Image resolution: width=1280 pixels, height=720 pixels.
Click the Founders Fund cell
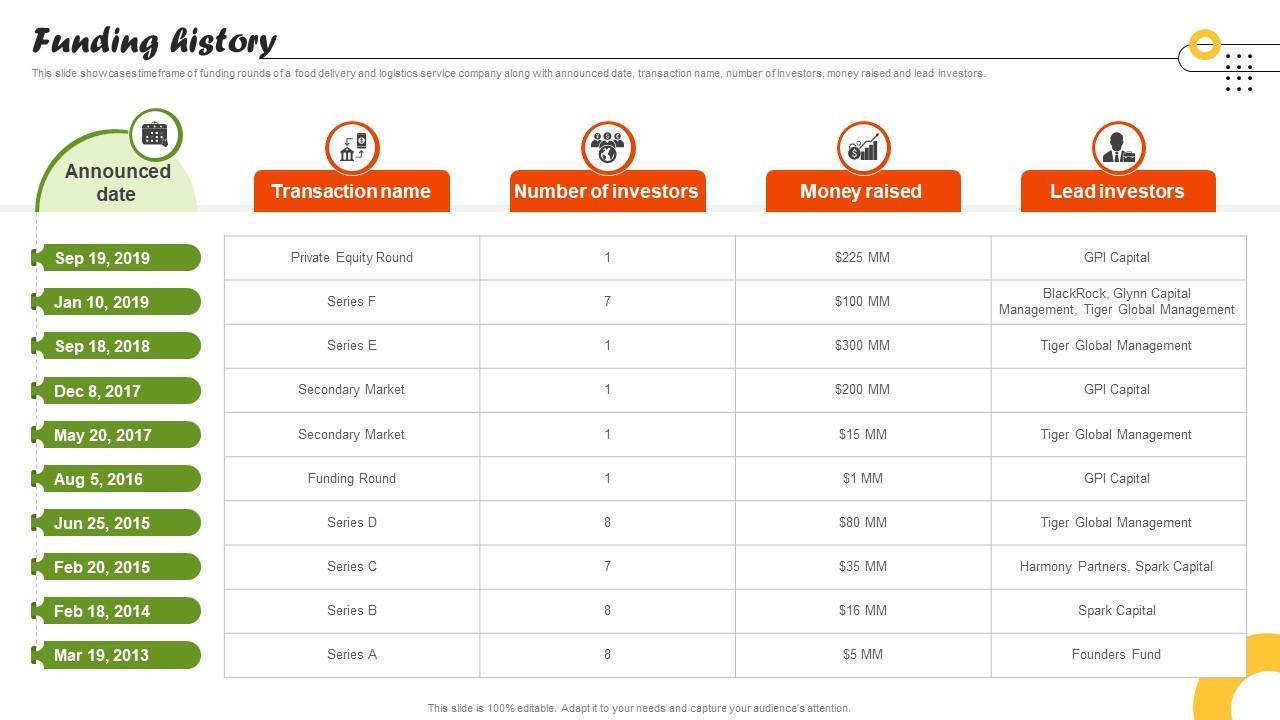pyautogui.click(x=1116, y=655)
